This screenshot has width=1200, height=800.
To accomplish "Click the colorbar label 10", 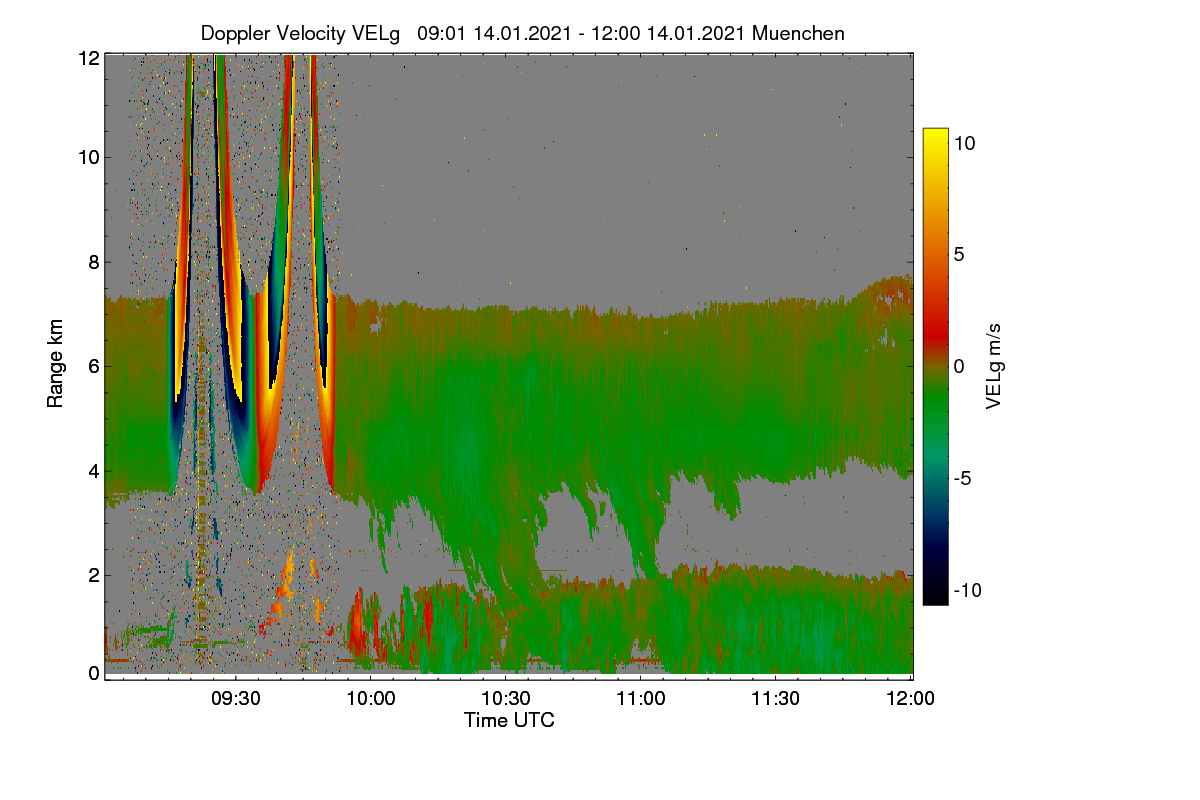I will tap(965, 143).
